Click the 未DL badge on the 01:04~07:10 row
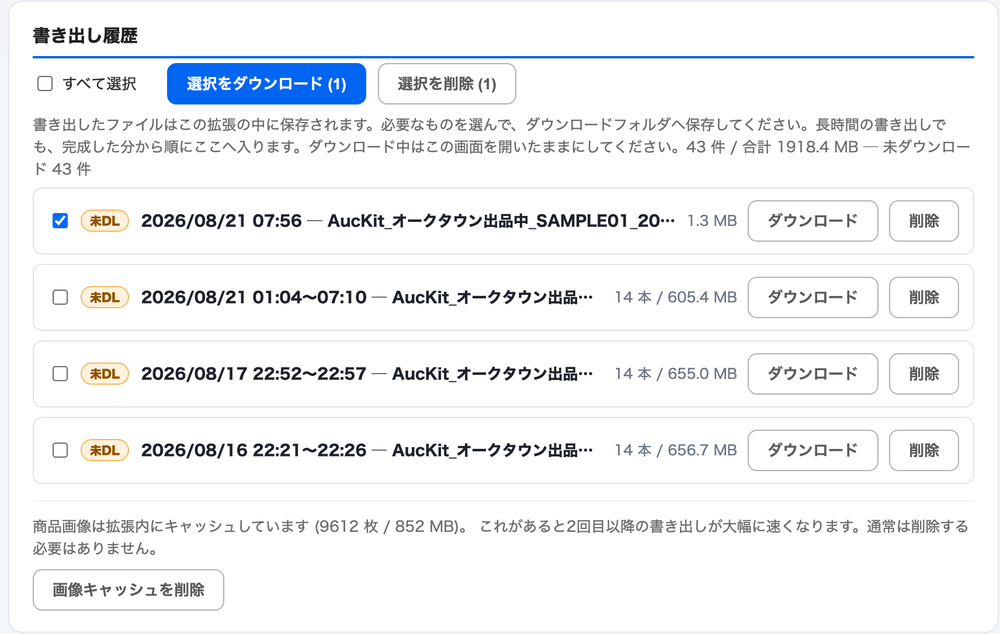The image size is (1000, 634). [105, 297]
